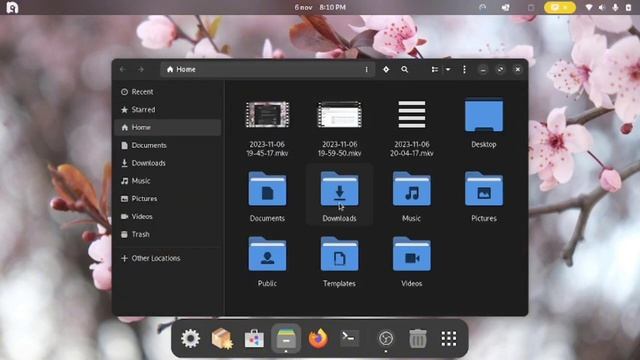Go to Documents in the sidebar
The width and height of the screenshot is (640, 360).
[x=168, y=145]
